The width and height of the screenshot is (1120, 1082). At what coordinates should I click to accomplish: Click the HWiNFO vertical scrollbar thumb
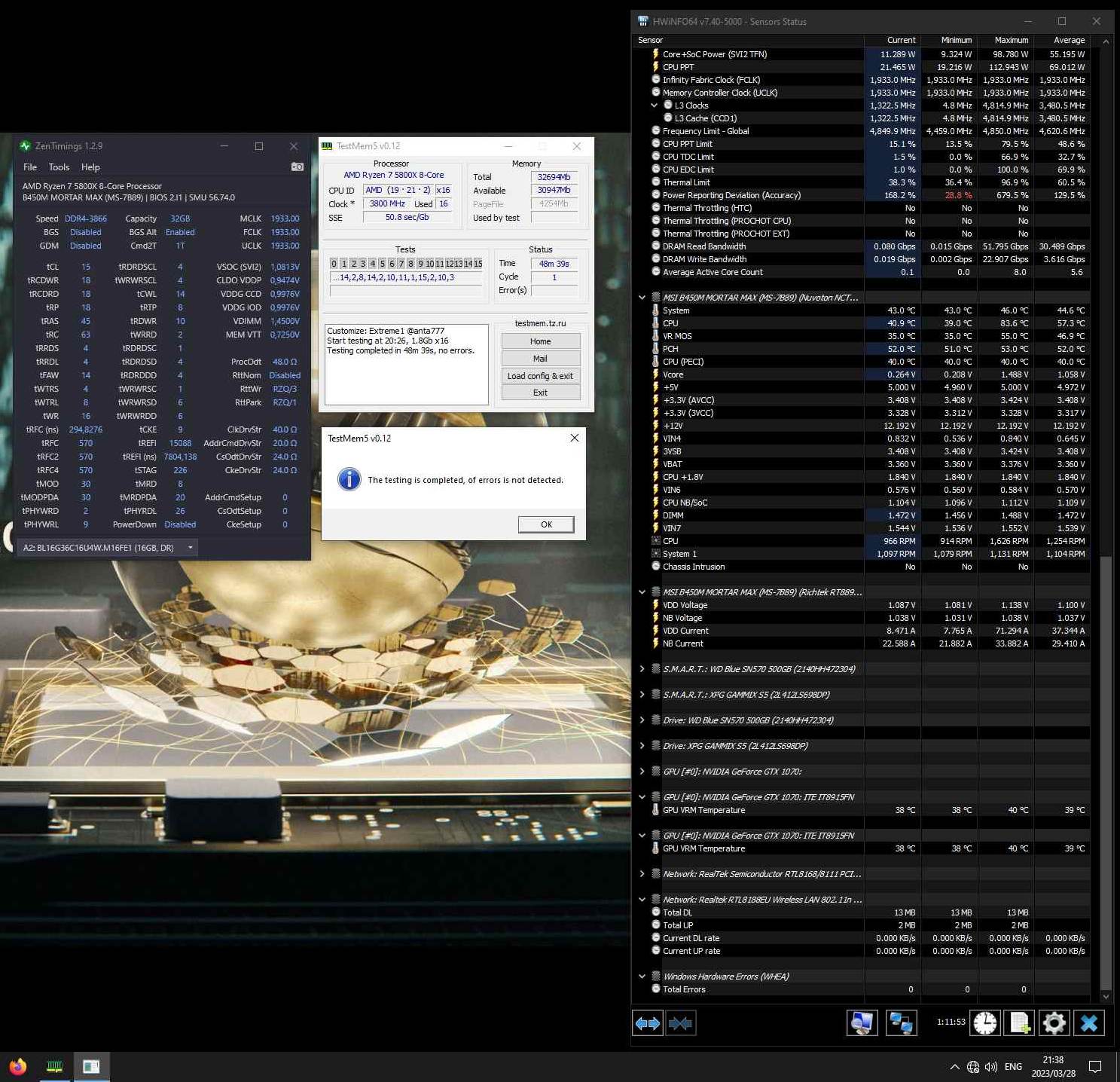point(1105,772)
